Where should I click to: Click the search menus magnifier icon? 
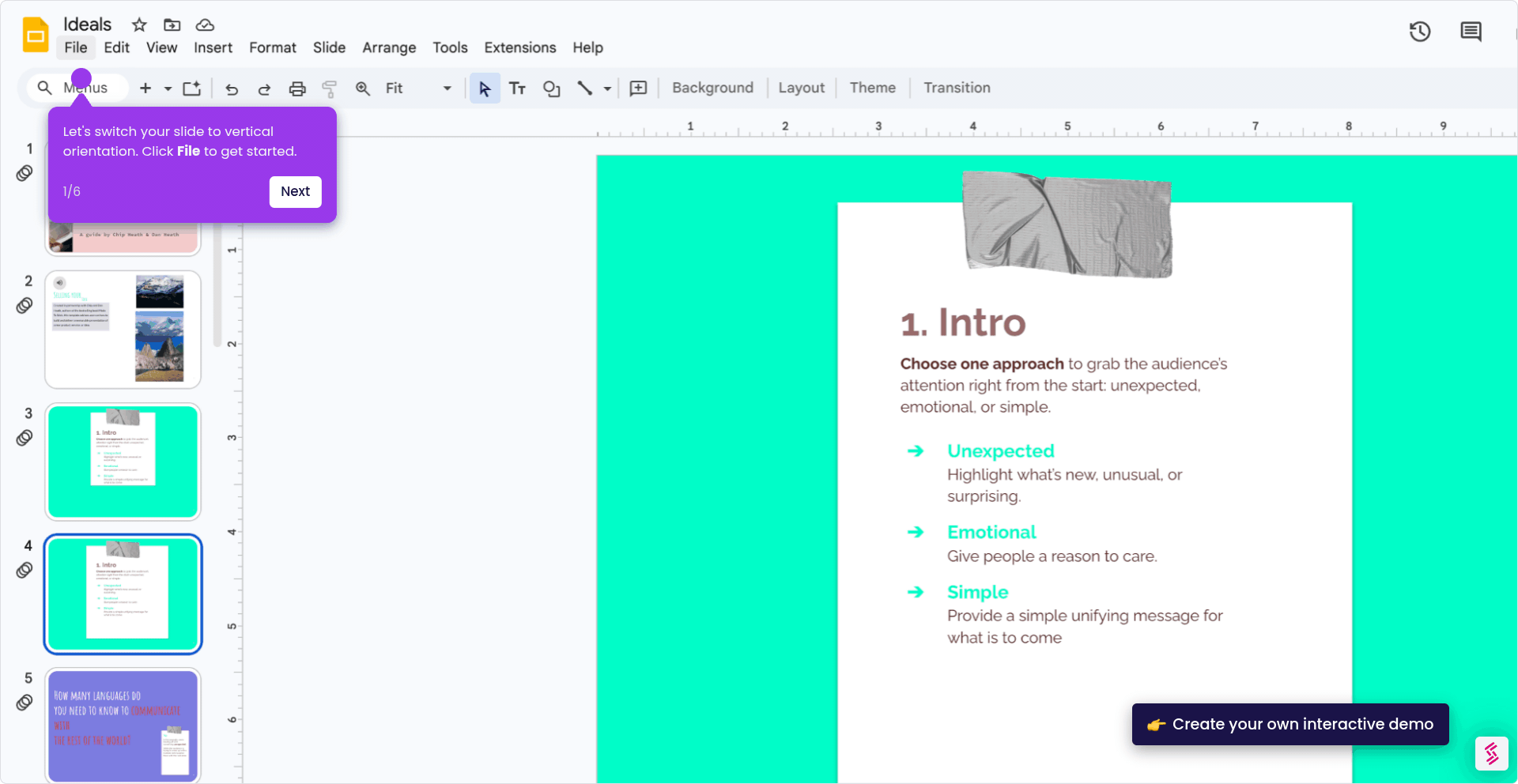45,88
